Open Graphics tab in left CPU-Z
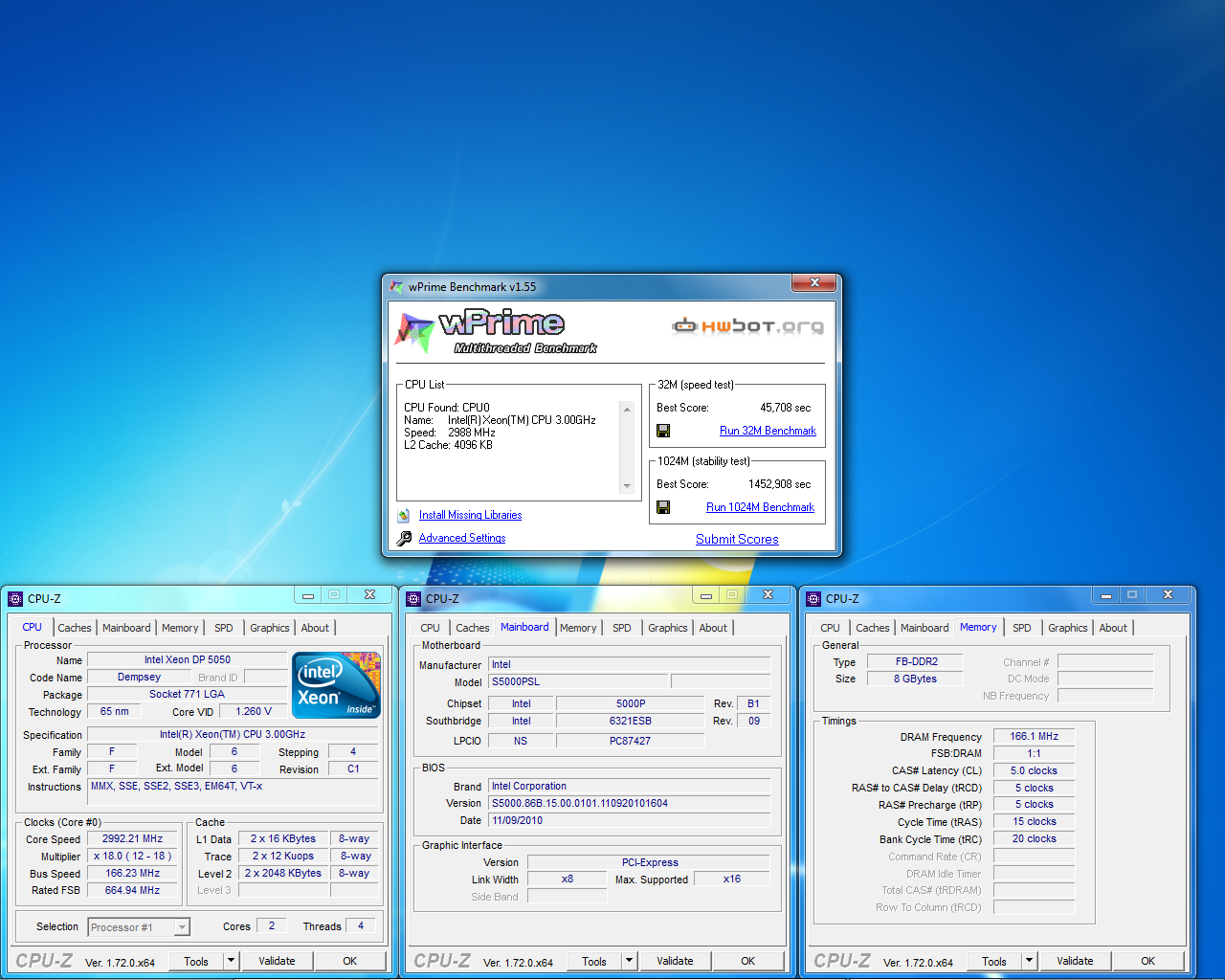 tap(270, 628)
